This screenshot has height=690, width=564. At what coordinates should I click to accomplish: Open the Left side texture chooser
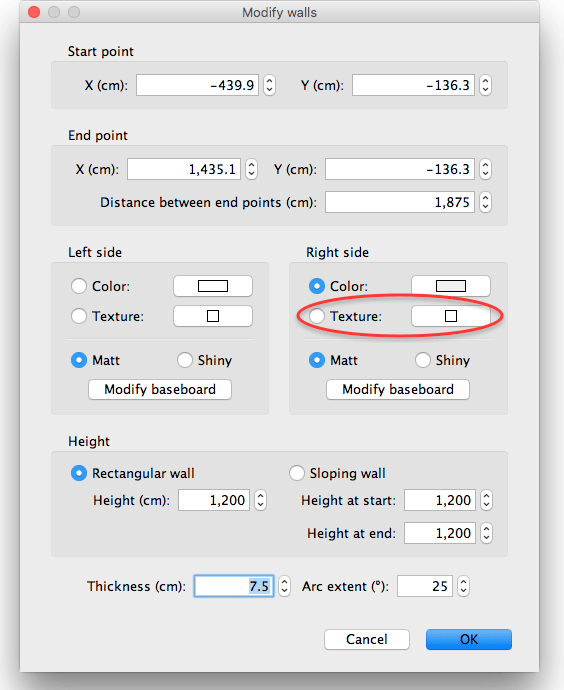(213, 316)
